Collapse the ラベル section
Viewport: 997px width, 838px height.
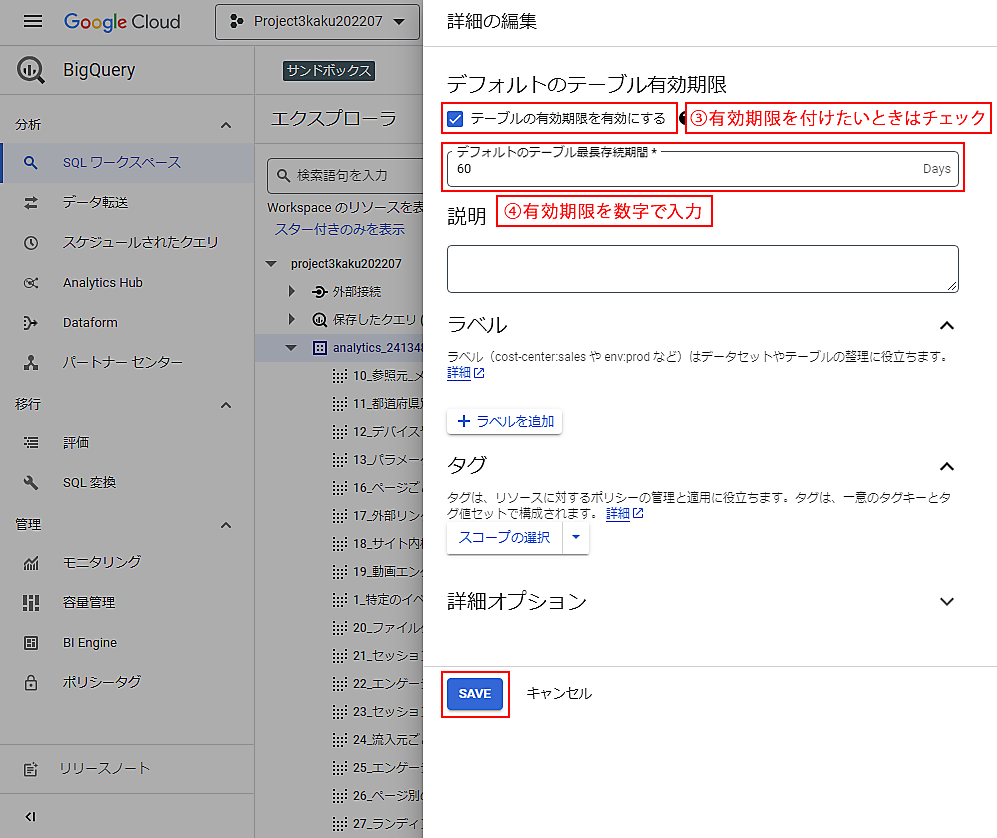click(x=947, y=325)
